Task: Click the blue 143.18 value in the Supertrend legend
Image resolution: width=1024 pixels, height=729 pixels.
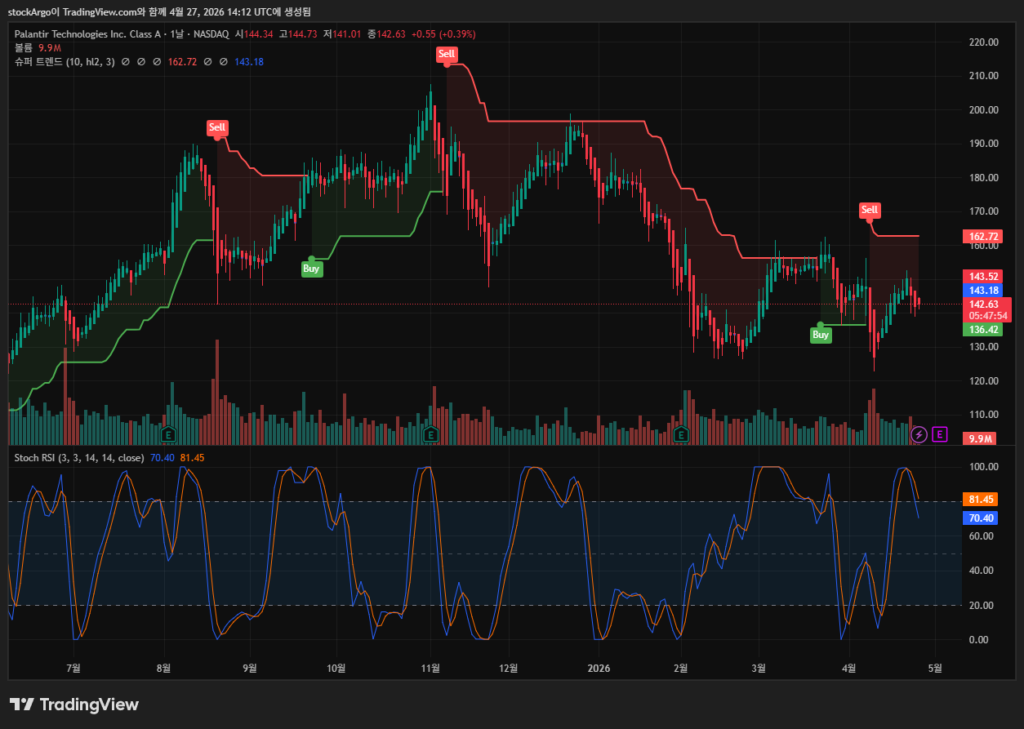Action: 249,62
